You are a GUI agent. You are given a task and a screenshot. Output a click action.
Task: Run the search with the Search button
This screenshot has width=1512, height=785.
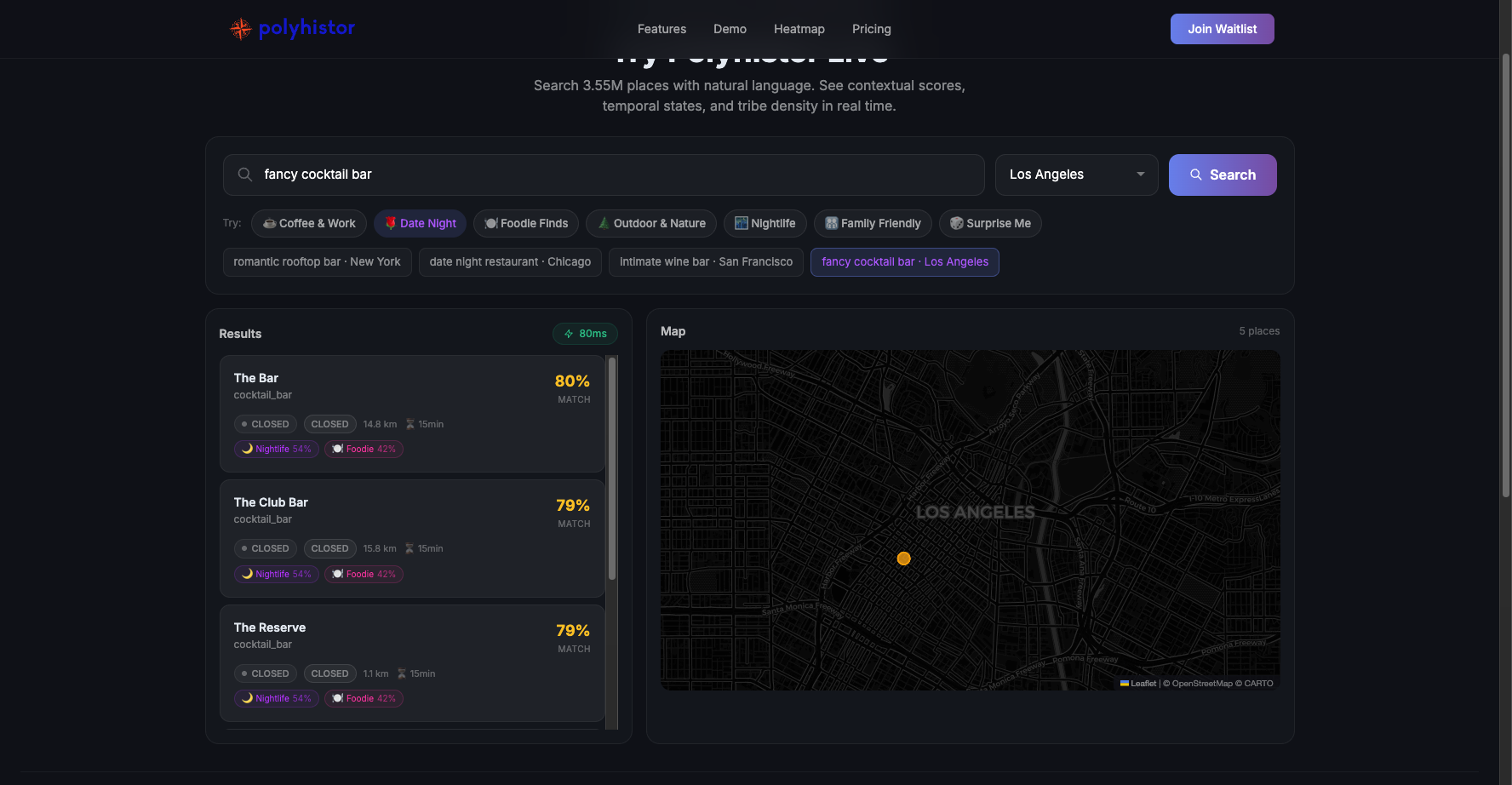[x=1223, y=175]
